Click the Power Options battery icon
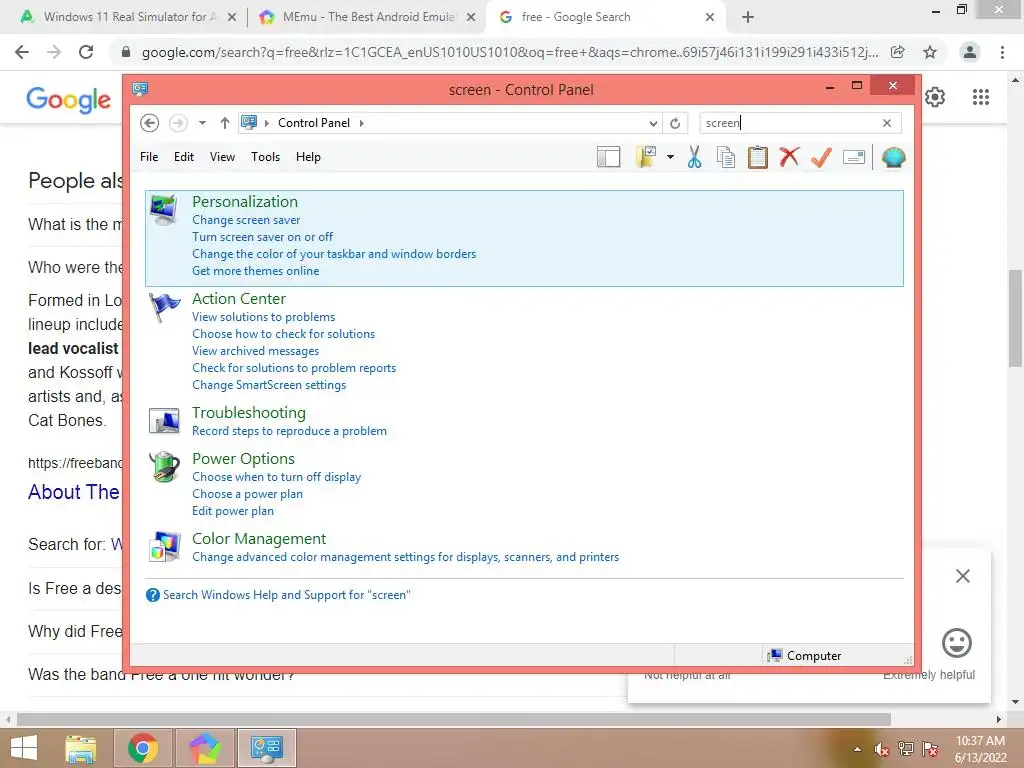This screenshot has height=768, width=1024. (163, 466)
